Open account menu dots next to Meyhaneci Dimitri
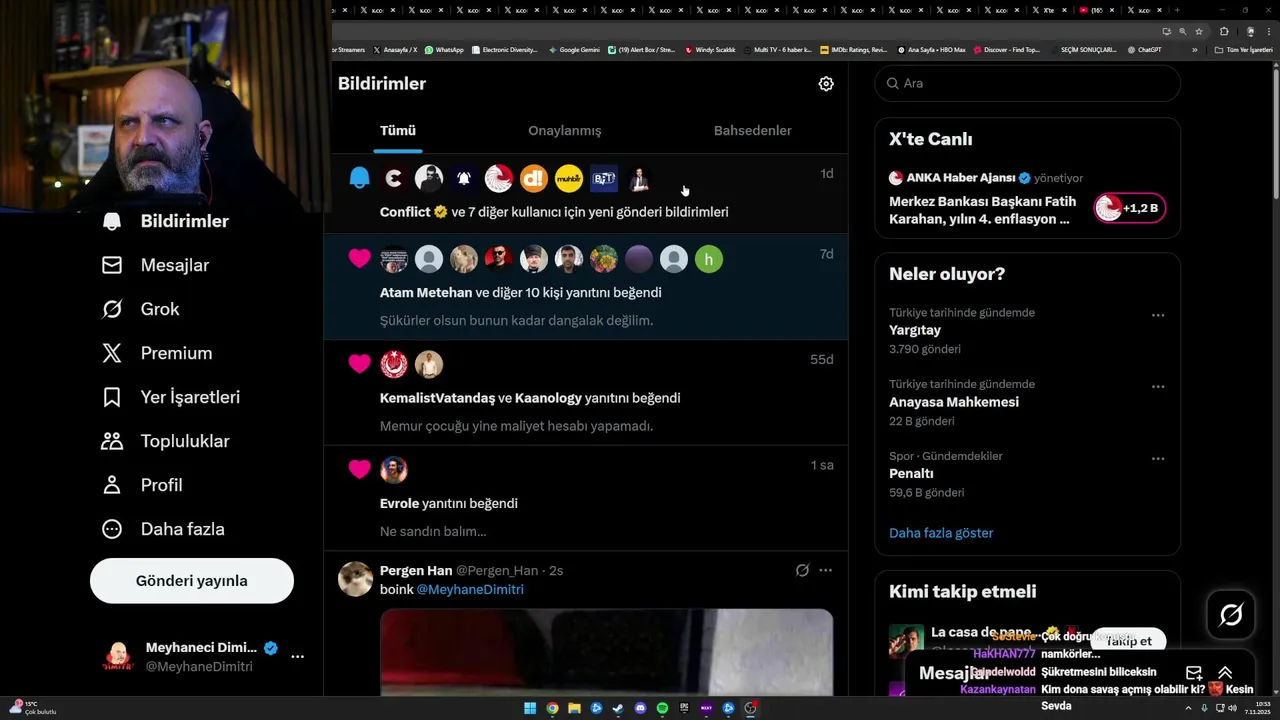The width and height of the screenshot is (1280, 720). [x=297, y=657]
